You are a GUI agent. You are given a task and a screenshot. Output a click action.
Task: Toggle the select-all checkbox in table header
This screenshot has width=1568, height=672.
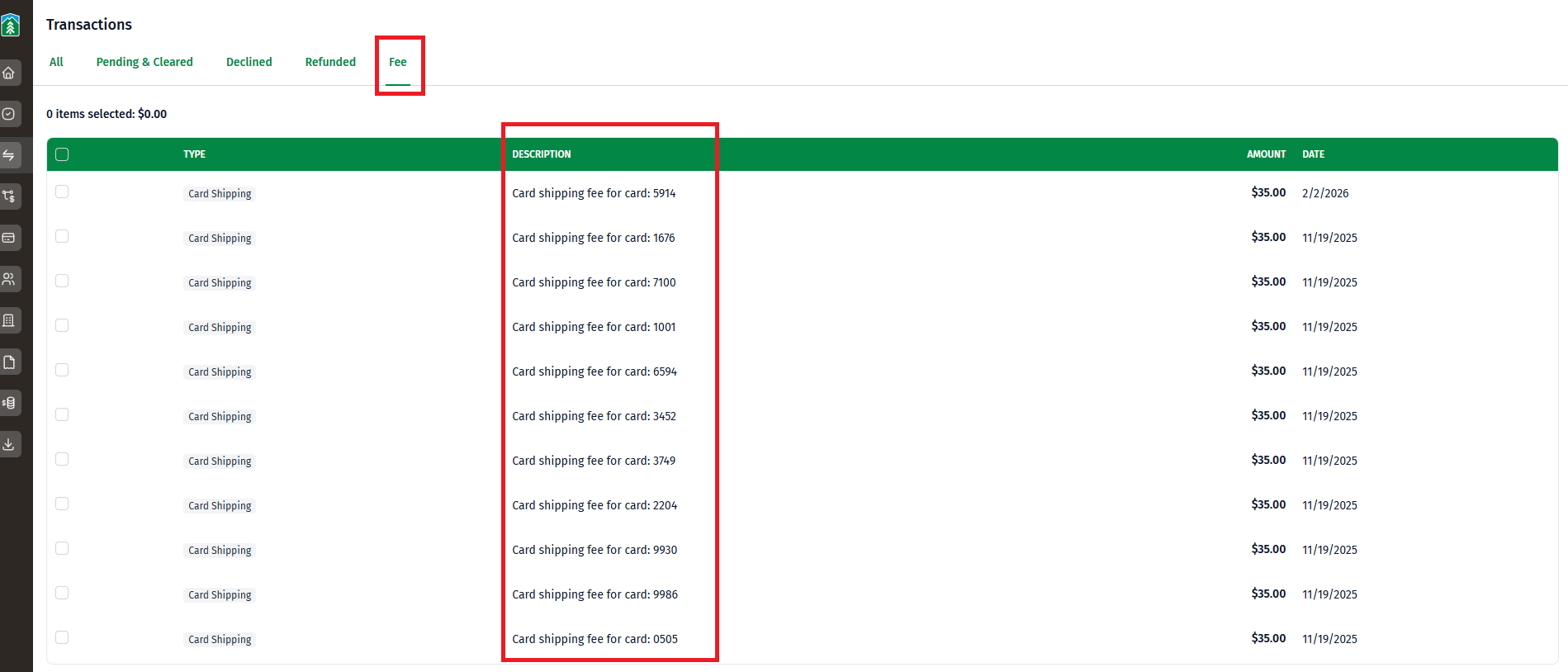(62, 154)
